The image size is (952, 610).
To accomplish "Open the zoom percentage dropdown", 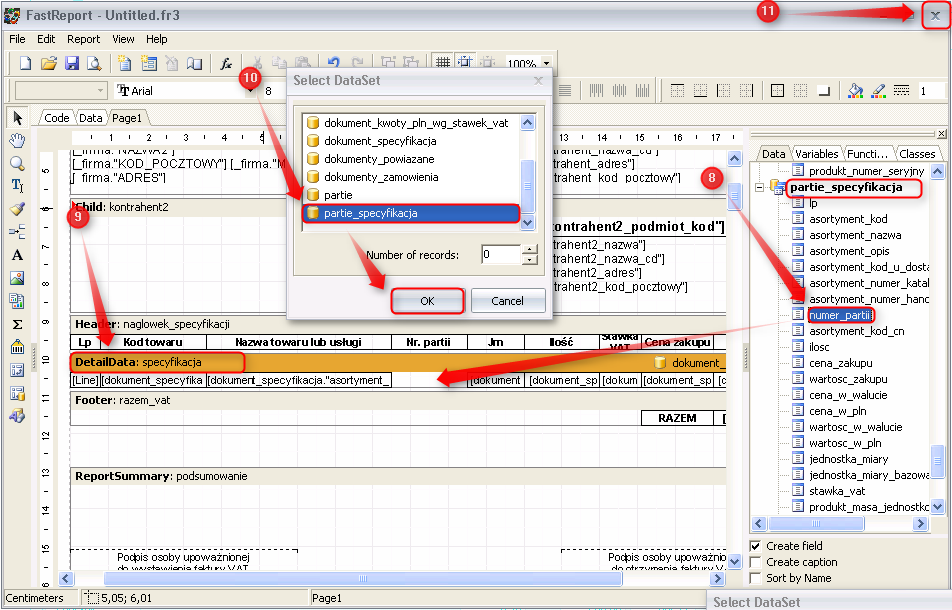I will click(546, 64).
